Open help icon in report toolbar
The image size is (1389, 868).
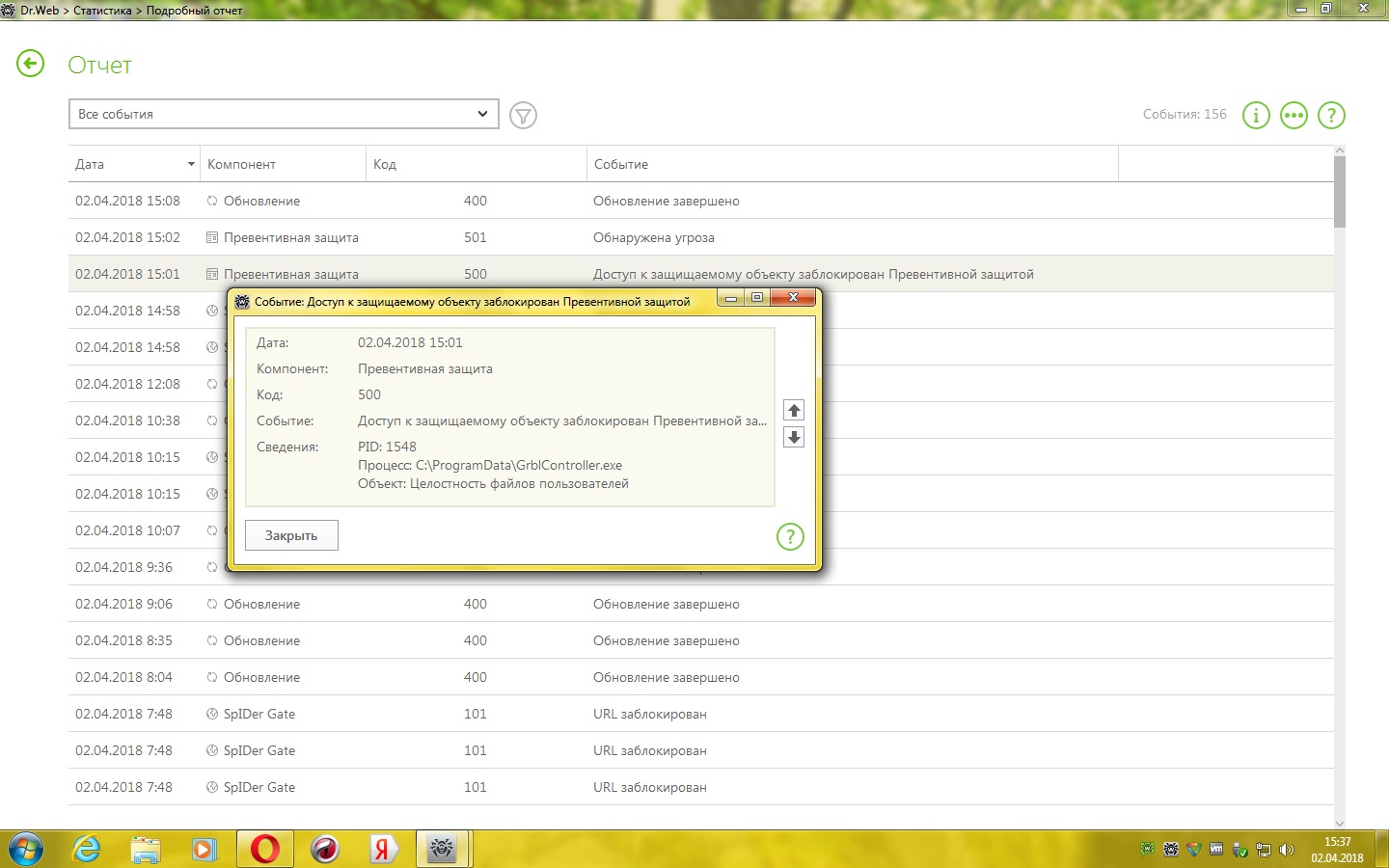click(x=1331, y=116)
